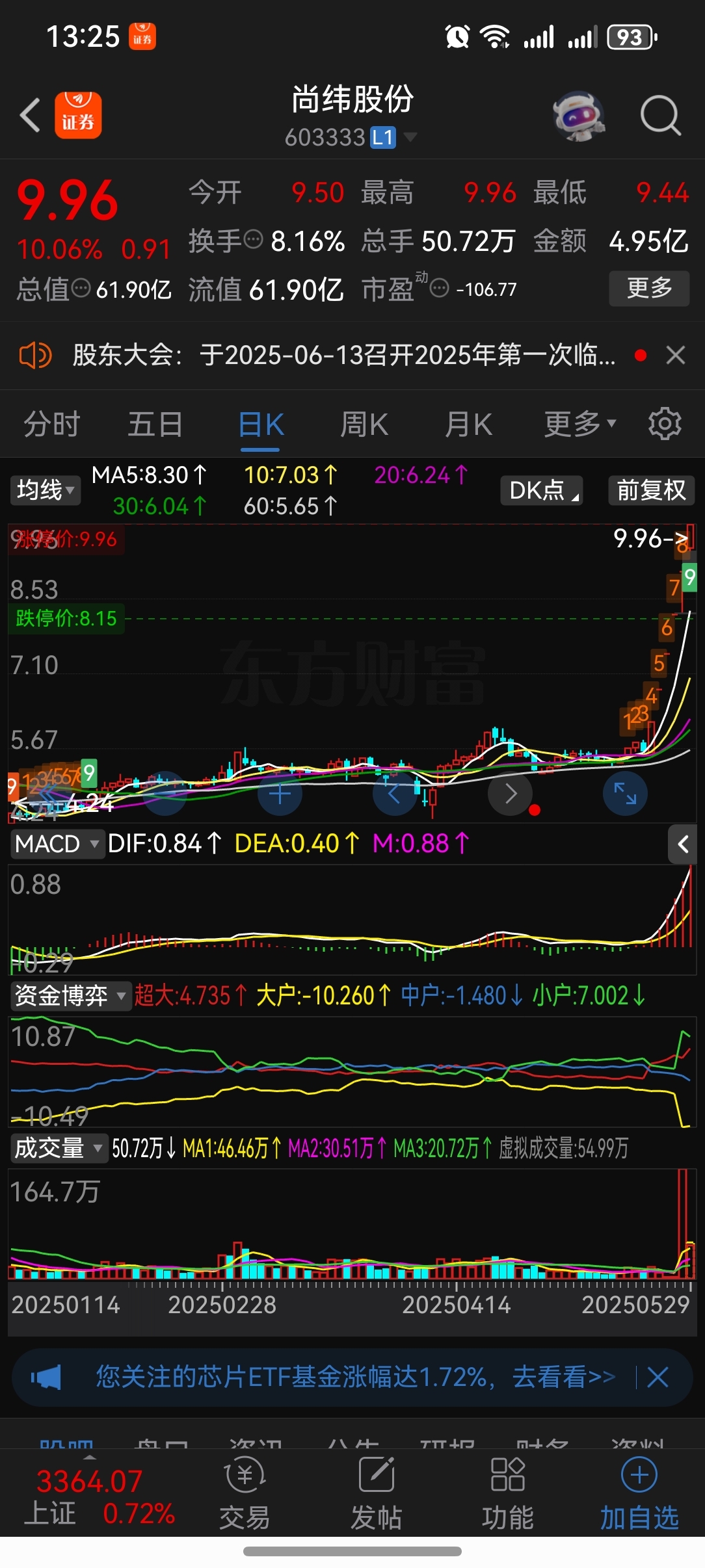Viewport: 705px width, 1568px height.
Task: Tap date label 20250414
Action: pyautogui.click(x=456, y=1305)
